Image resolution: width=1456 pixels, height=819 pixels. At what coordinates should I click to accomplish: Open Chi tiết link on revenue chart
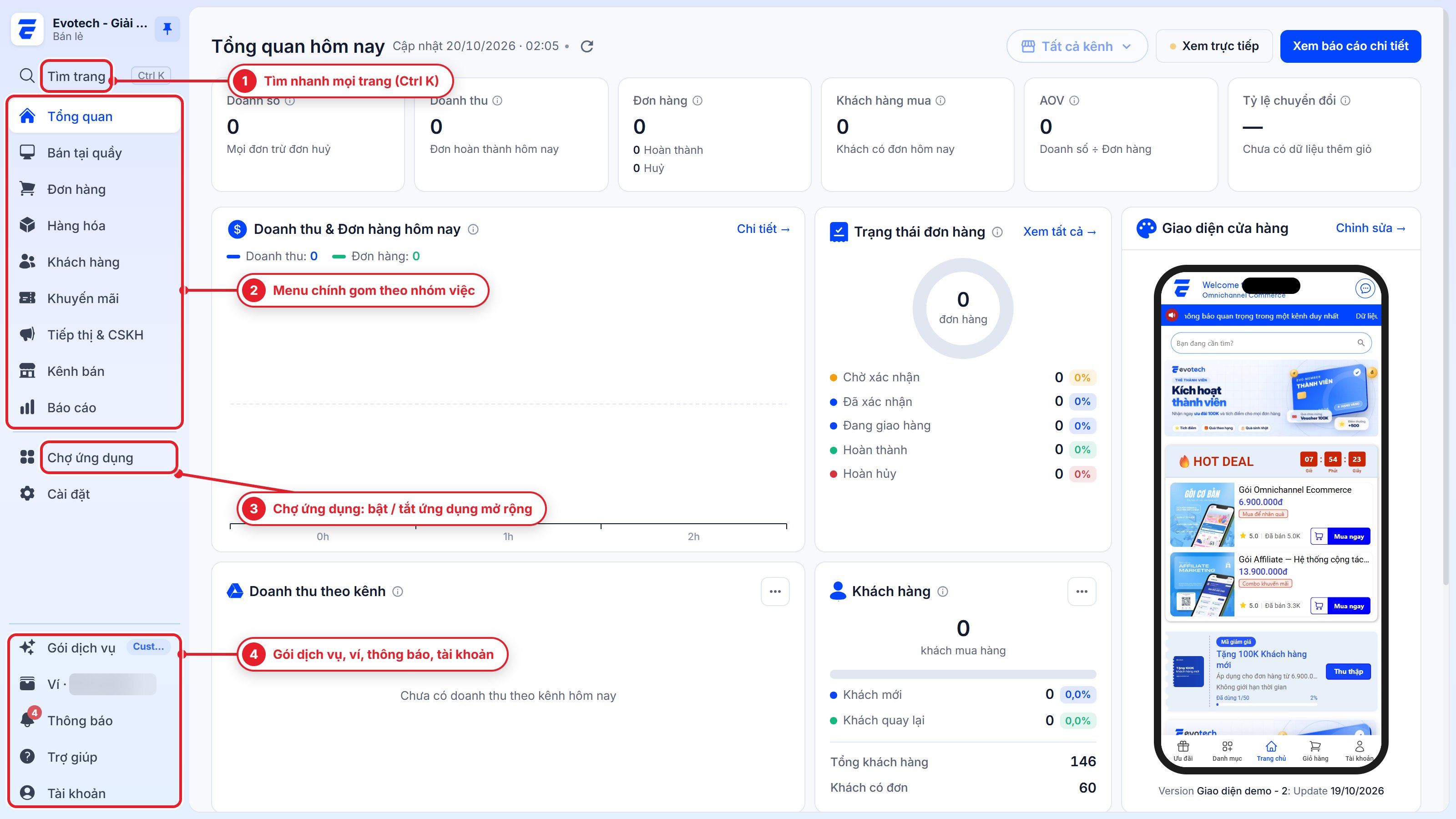tap(763, 229)
